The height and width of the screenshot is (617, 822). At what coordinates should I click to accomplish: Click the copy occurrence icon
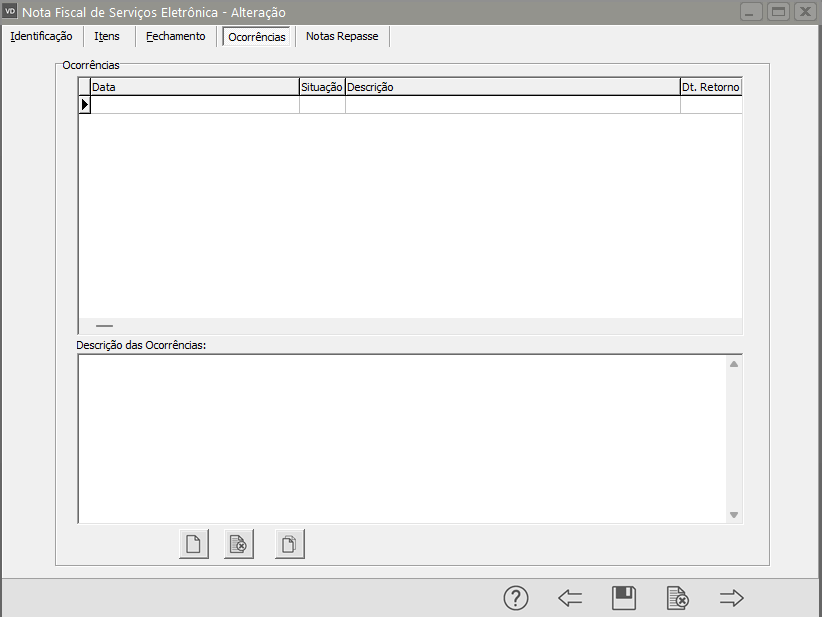tap(289, 544)
